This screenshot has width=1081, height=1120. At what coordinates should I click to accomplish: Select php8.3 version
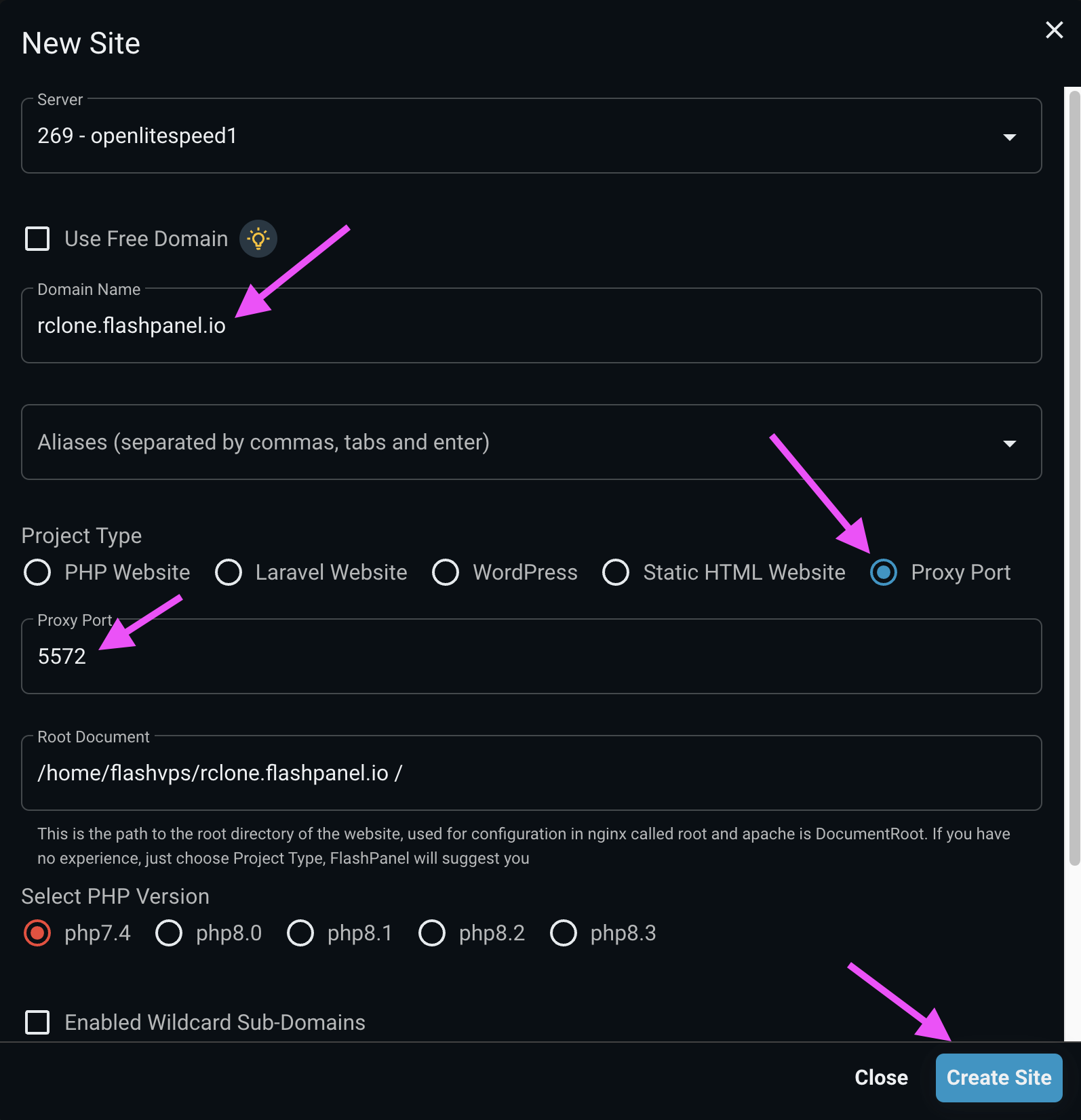tap(564, 933)
